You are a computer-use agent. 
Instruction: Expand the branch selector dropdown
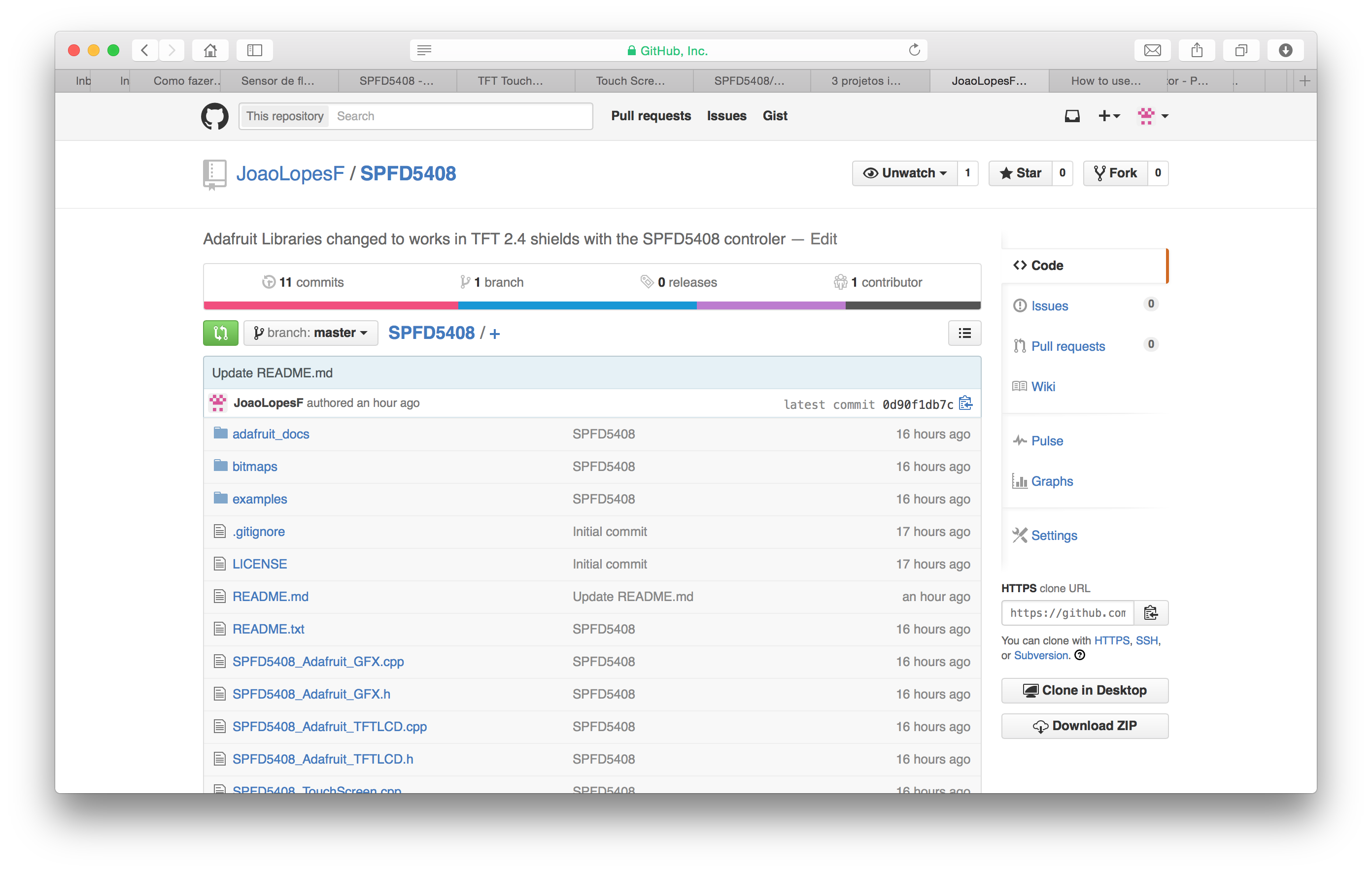tap(310, 332)
